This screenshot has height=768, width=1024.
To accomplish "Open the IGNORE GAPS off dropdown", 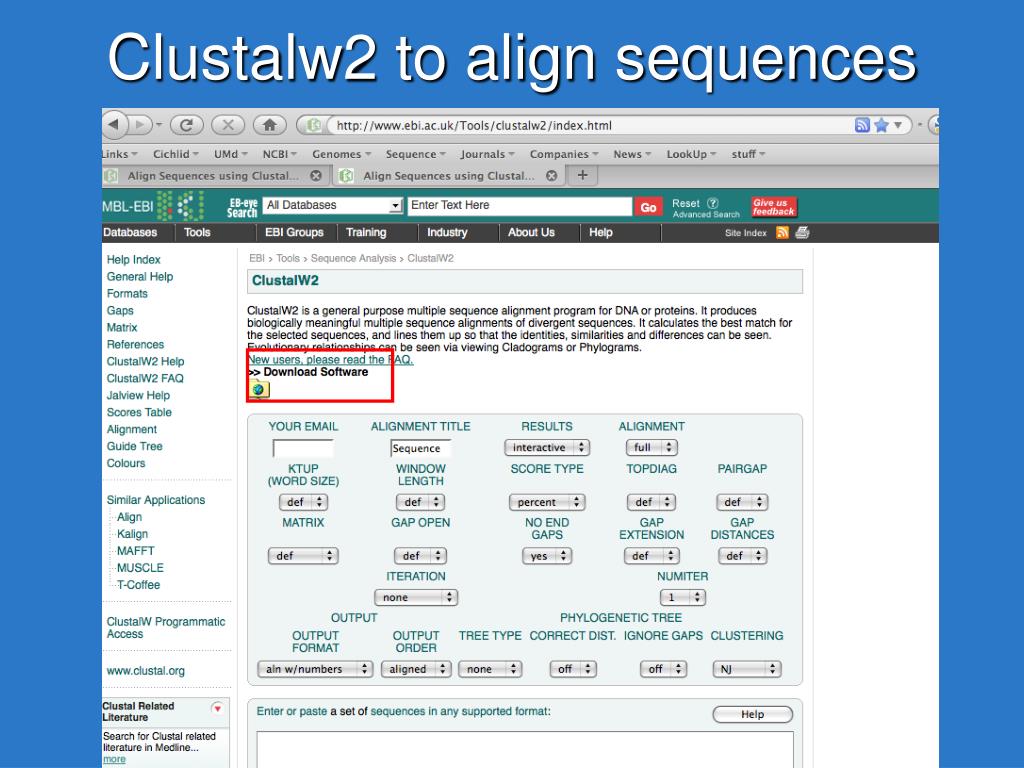I will tap(663, 669).
